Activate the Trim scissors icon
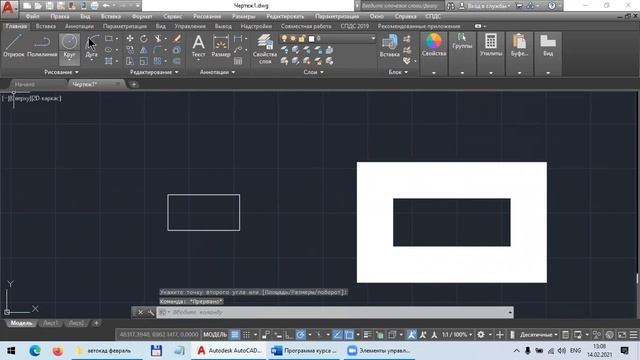 point(158,38)
